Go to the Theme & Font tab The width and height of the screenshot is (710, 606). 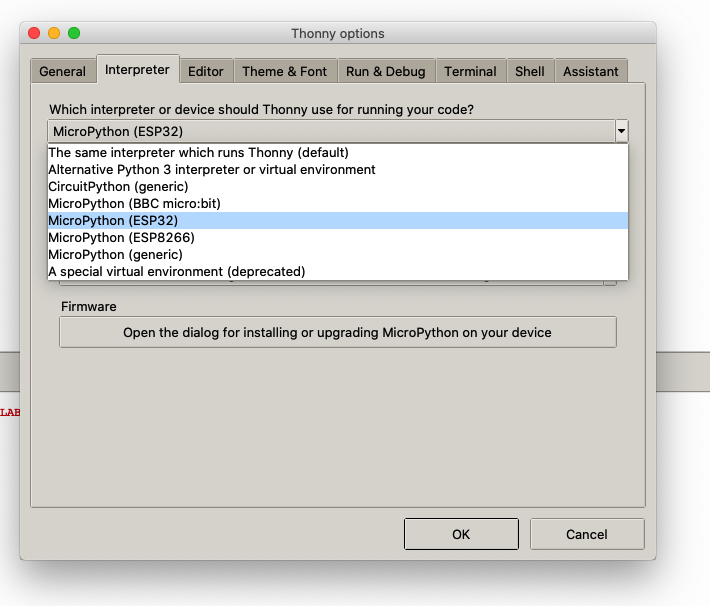tap(284, 71)
